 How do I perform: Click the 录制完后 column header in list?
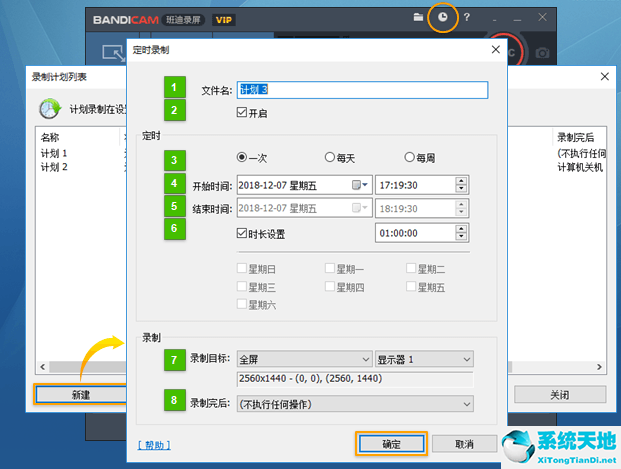tap(575, 137)
